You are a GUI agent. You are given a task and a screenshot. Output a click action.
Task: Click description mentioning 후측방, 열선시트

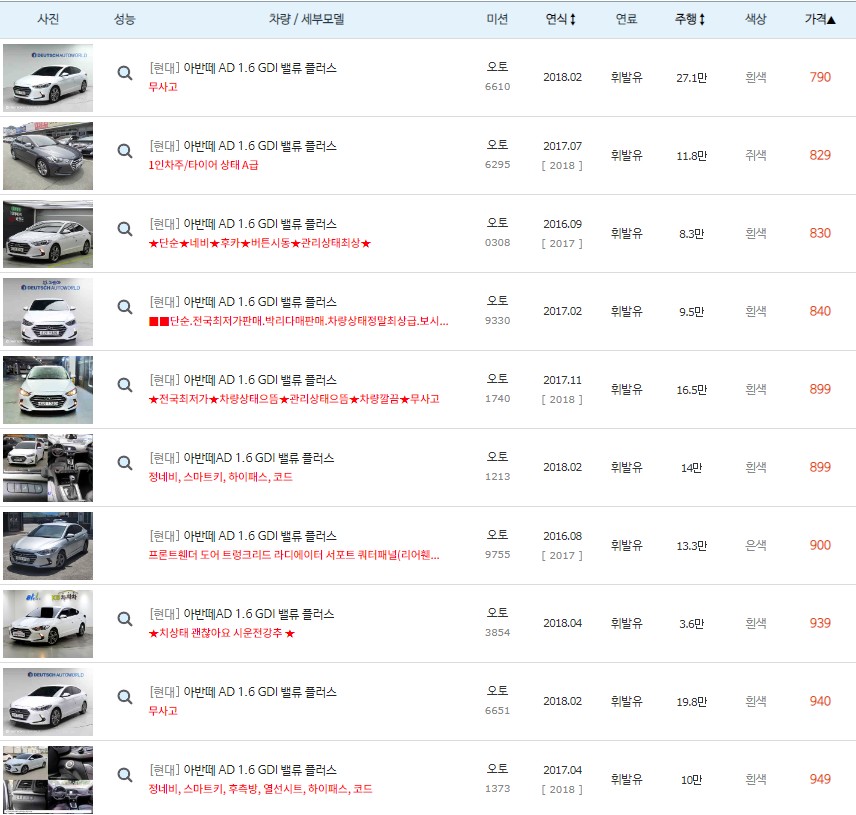pos(260,789)
